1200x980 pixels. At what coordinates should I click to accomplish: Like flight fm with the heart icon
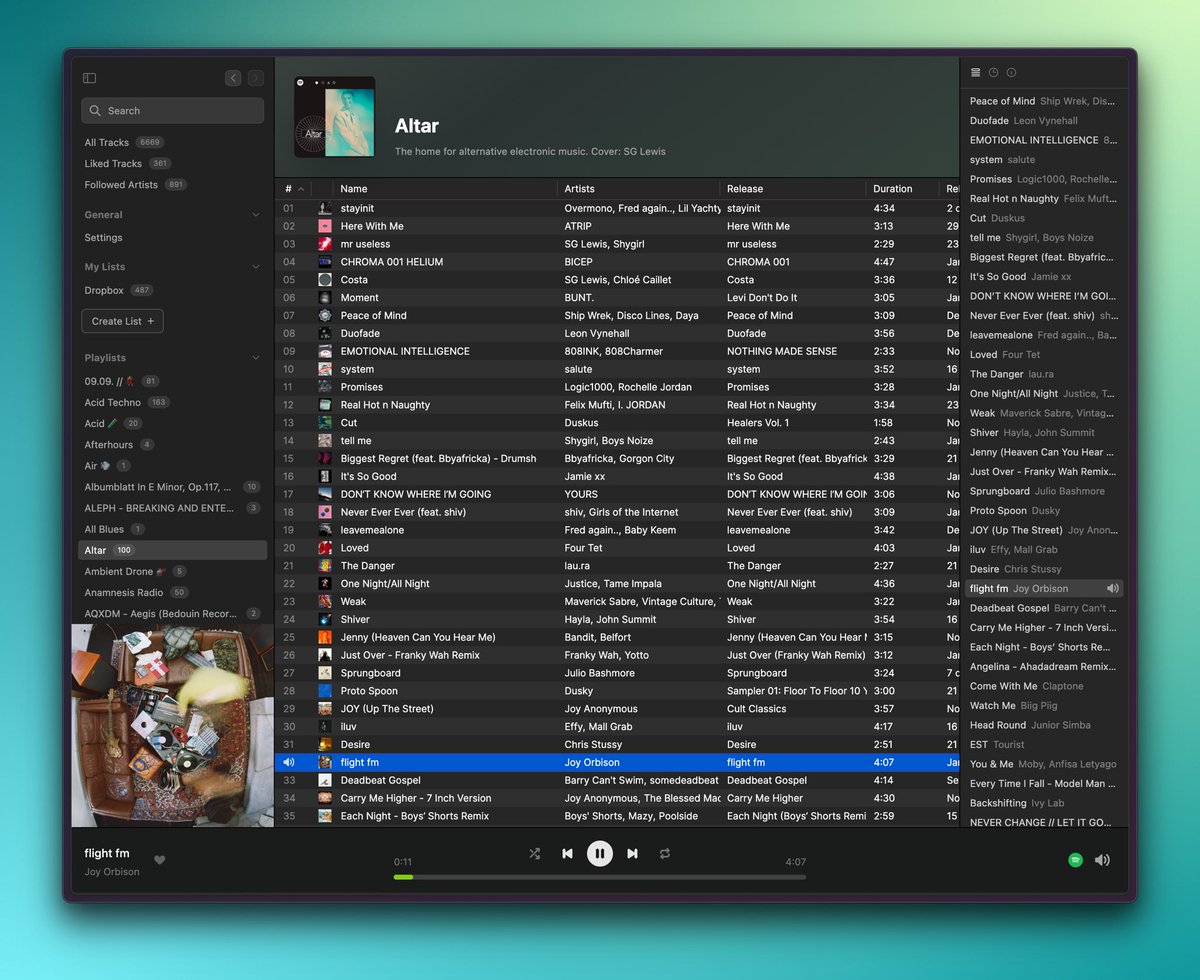pyautogui.click(x=159, y=860)
